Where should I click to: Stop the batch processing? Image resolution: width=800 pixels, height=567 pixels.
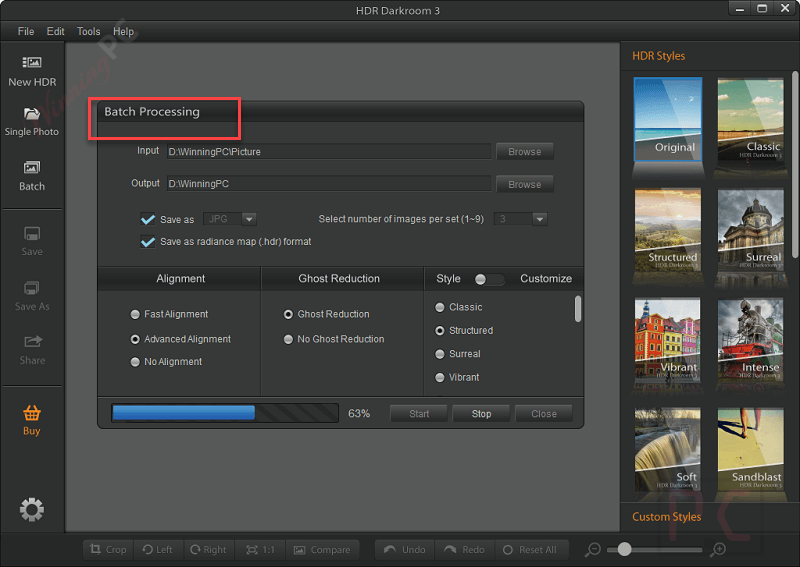481,414
